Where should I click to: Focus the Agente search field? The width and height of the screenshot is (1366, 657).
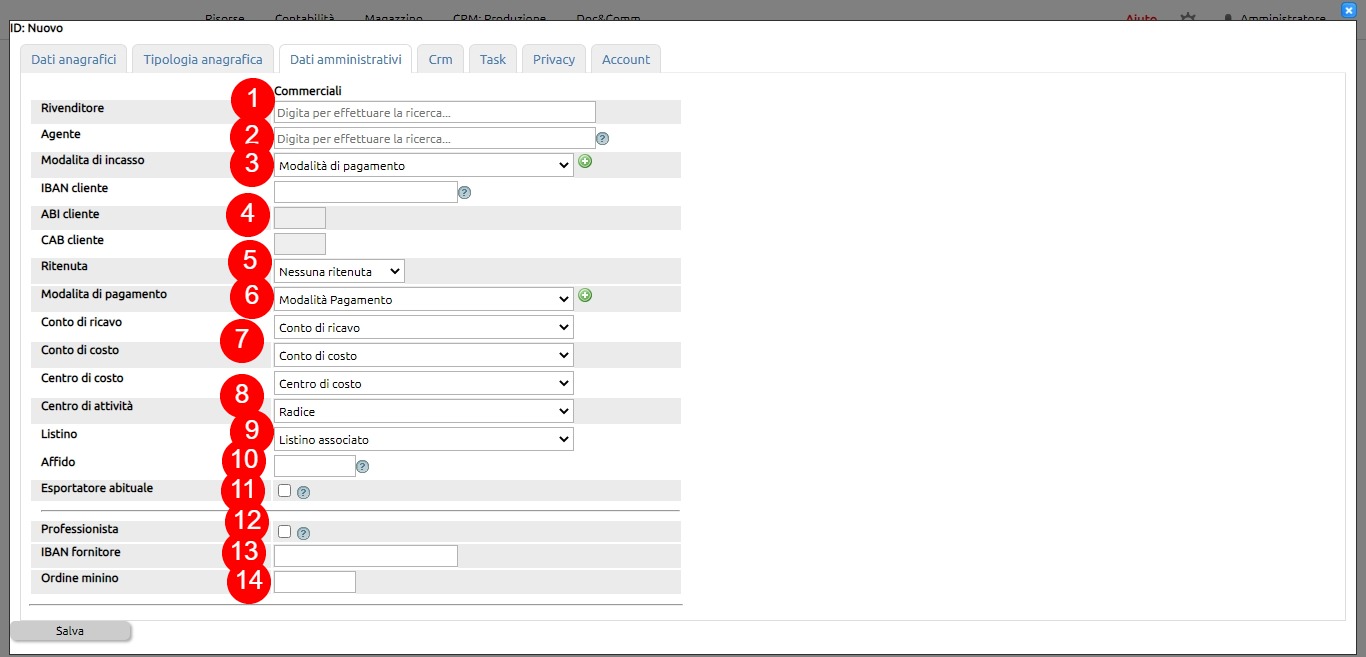tap(435, 138)
